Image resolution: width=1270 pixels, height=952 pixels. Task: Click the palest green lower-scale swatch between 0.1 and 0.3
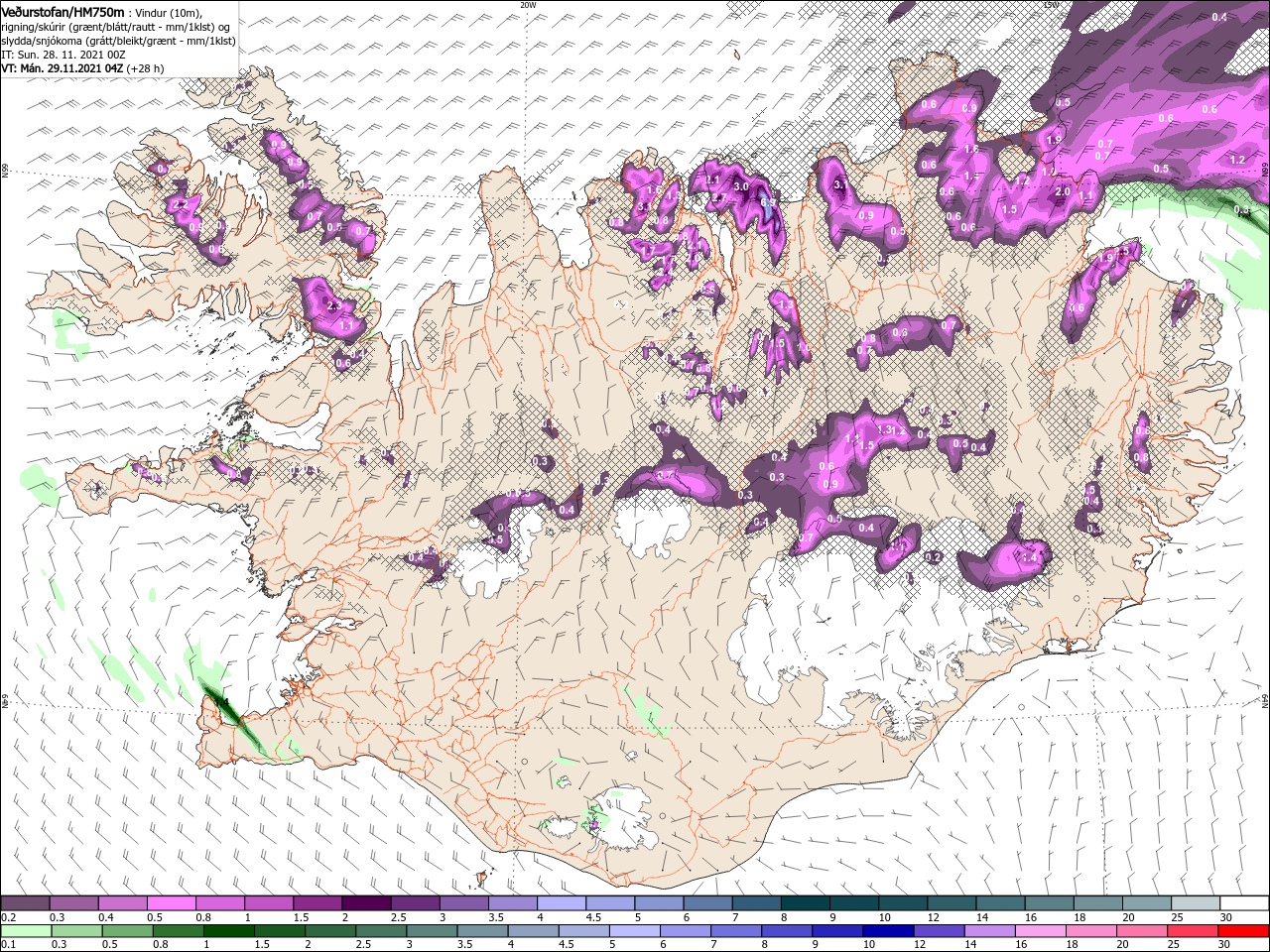tap(26, 931)
